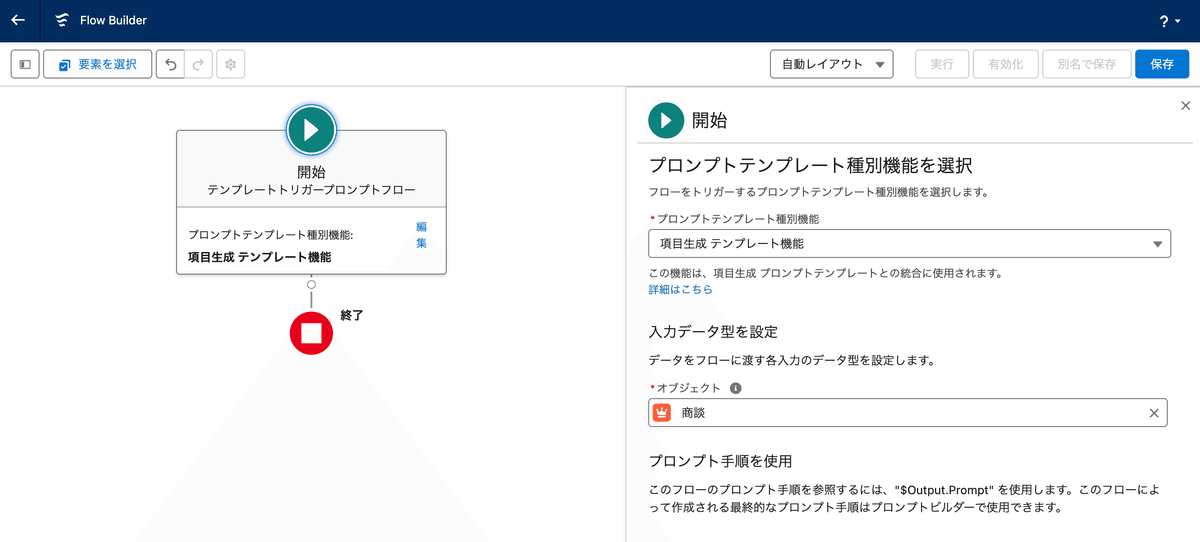
Task: Undo the last action
Action: click(170, 64)
